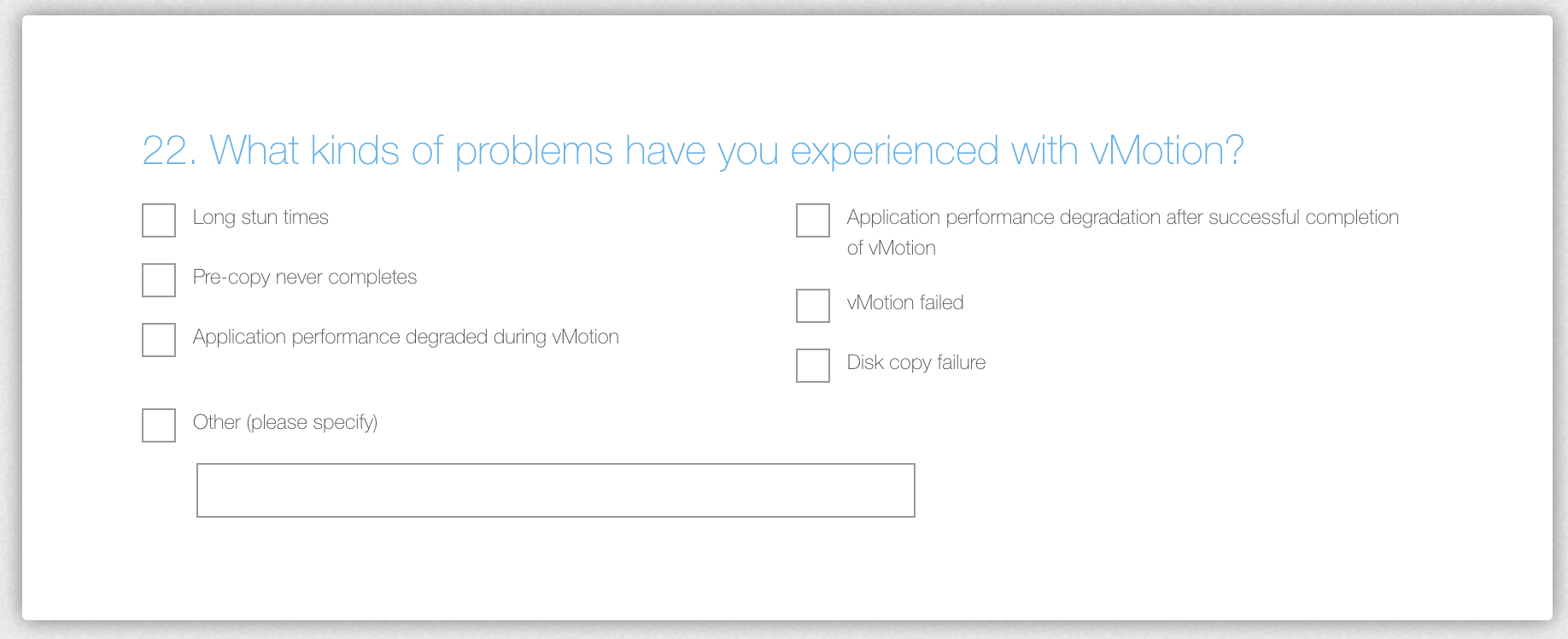Enable "Application performance degraded during vMotion" checkbox
Image resolution: width=1568 pixels, height=639 pixels.
pyautogui.click(x=159, y=340)
